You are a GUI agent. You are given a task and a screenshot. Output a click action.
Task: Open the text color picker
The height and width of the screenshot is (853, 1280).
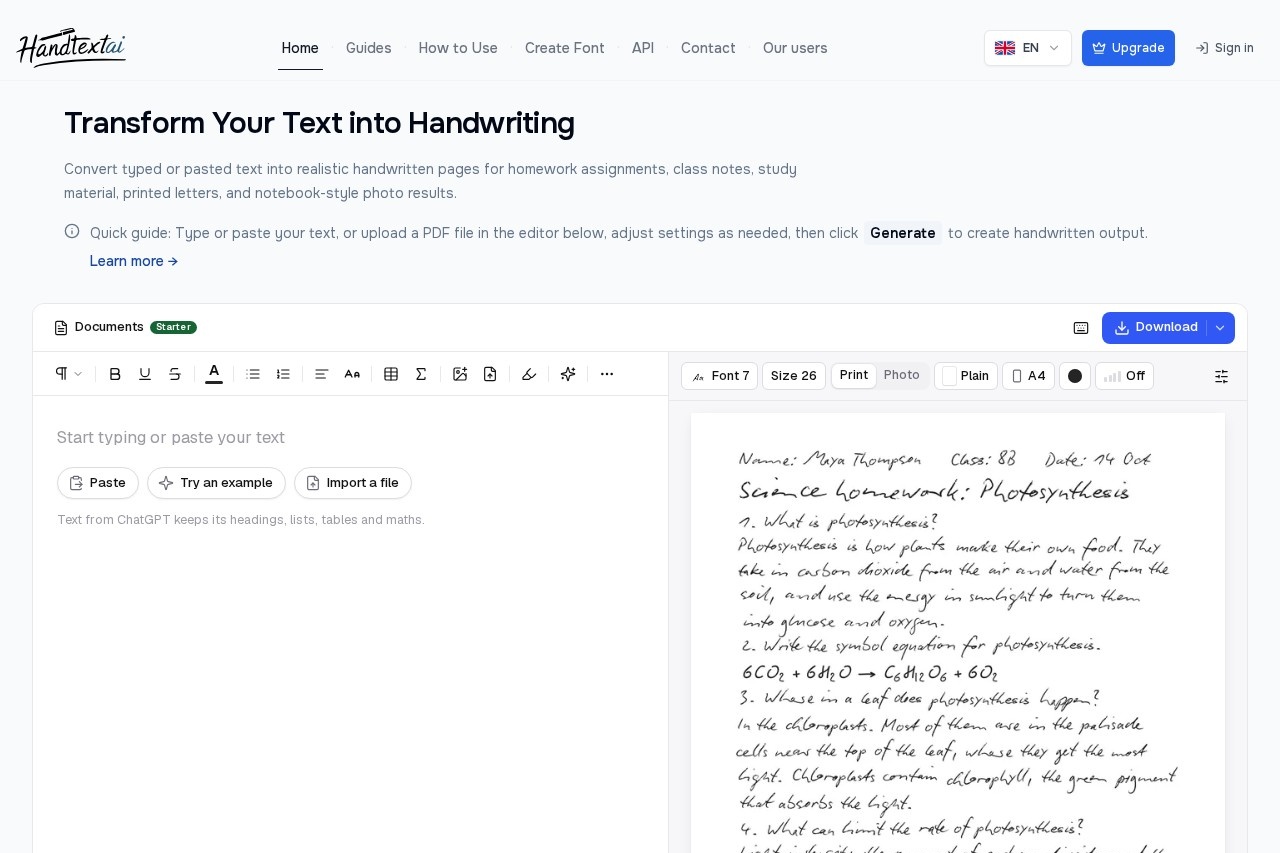coord(214,373)
